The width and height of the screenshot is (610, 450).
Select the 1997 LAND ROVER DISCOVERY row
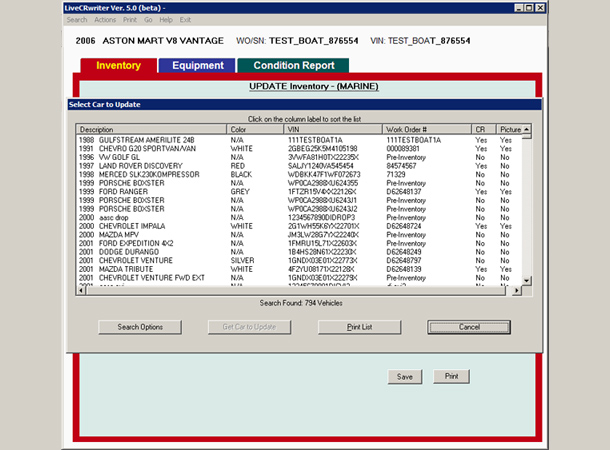[299, 166]
